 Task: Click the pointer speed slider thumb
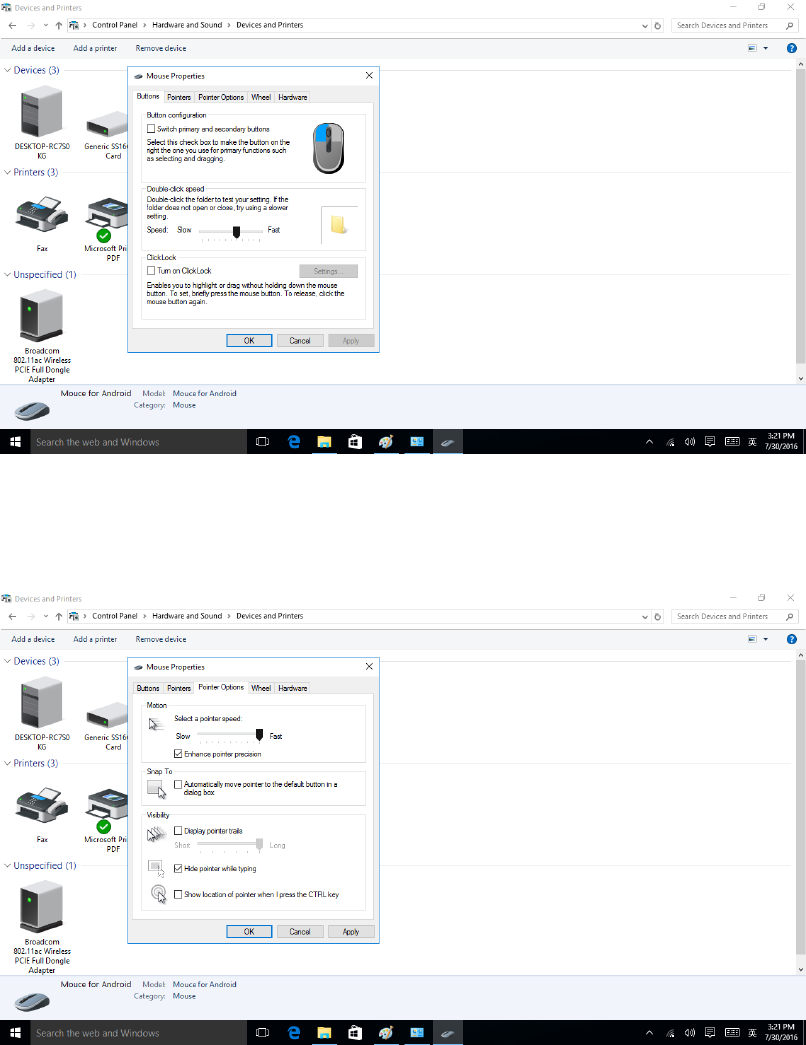[259, 735]
